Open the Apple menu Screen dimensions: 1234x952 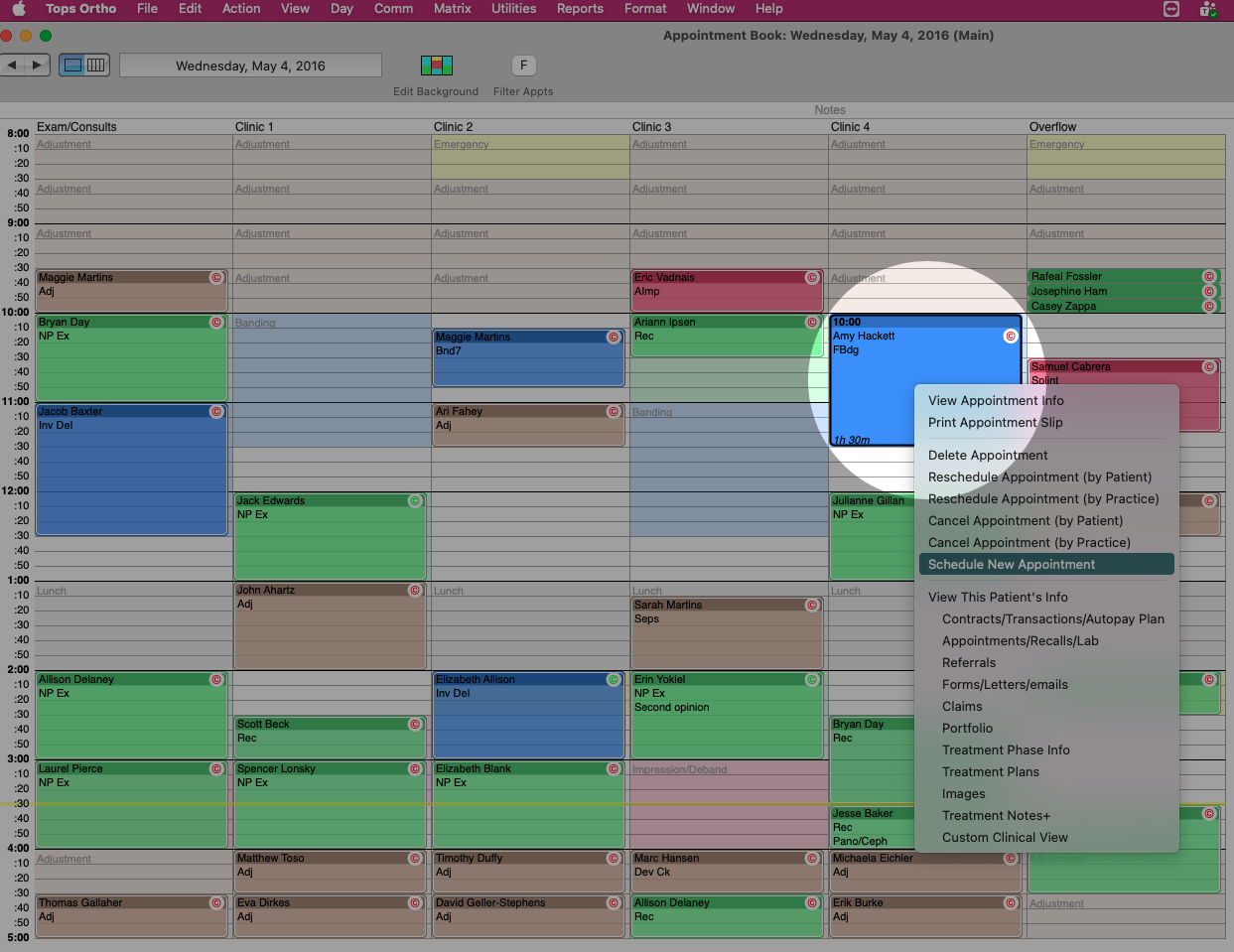coord(19,9)
